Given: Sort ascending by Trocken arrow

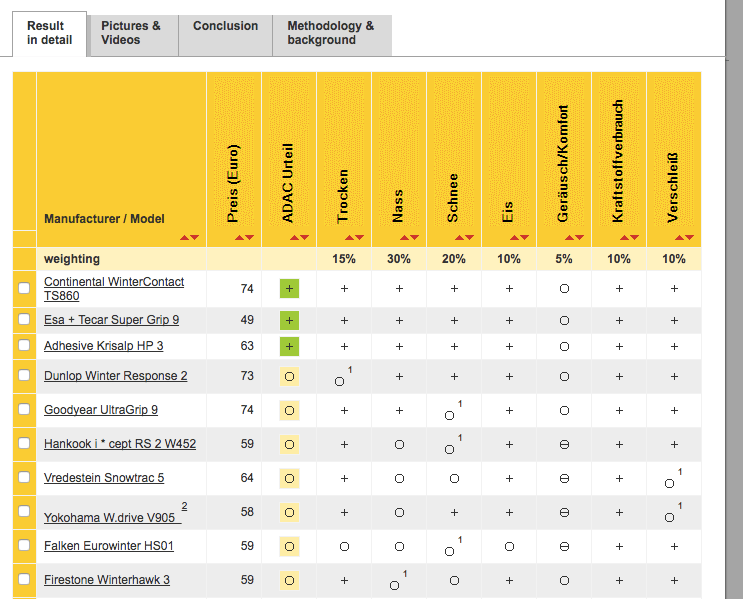Looking at the screenshot, I should tap(349, 237).
